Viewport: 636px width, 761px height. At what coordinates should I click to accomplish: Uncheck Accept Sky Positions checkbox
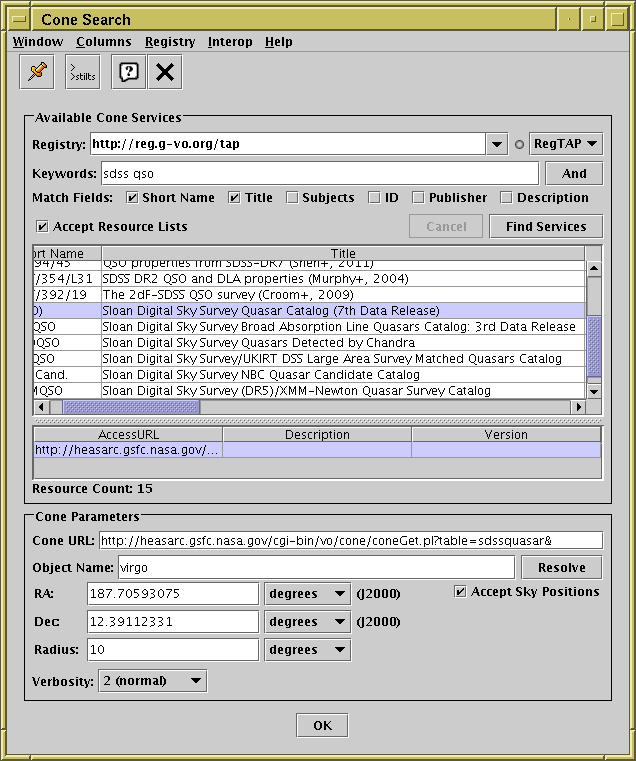[x=460, y=592]
